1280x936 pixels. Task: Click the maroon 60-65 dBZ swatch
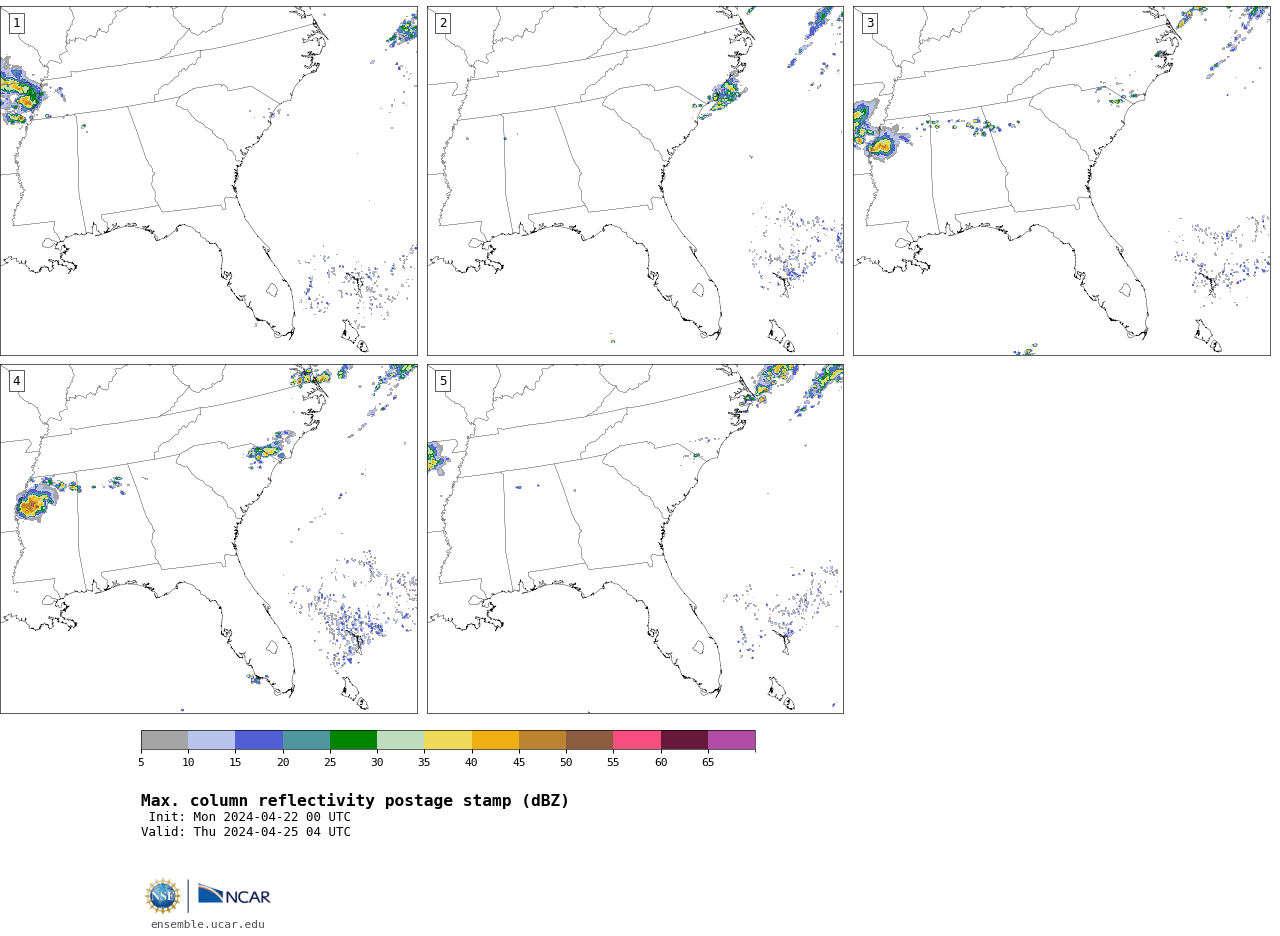pos(684,740)
